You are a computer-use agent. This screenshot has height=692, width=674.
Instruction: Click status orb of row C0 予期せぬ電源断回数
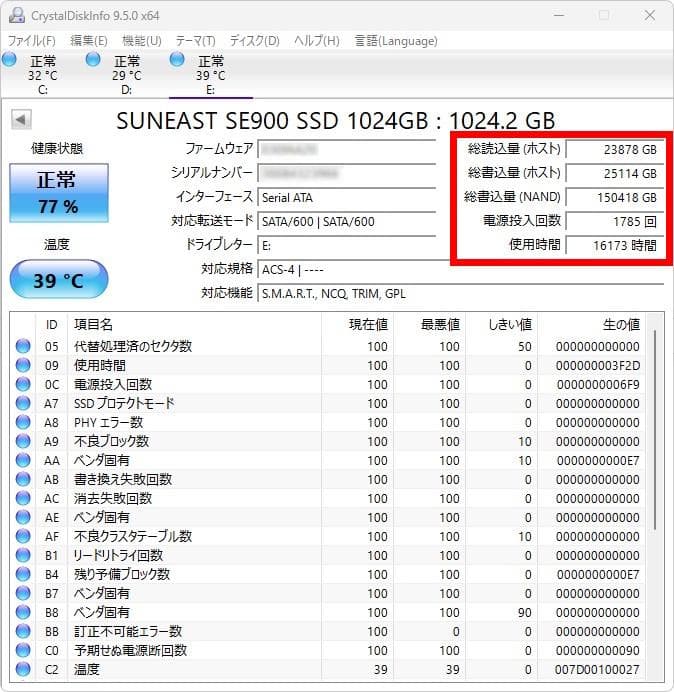tap(23, 650)
